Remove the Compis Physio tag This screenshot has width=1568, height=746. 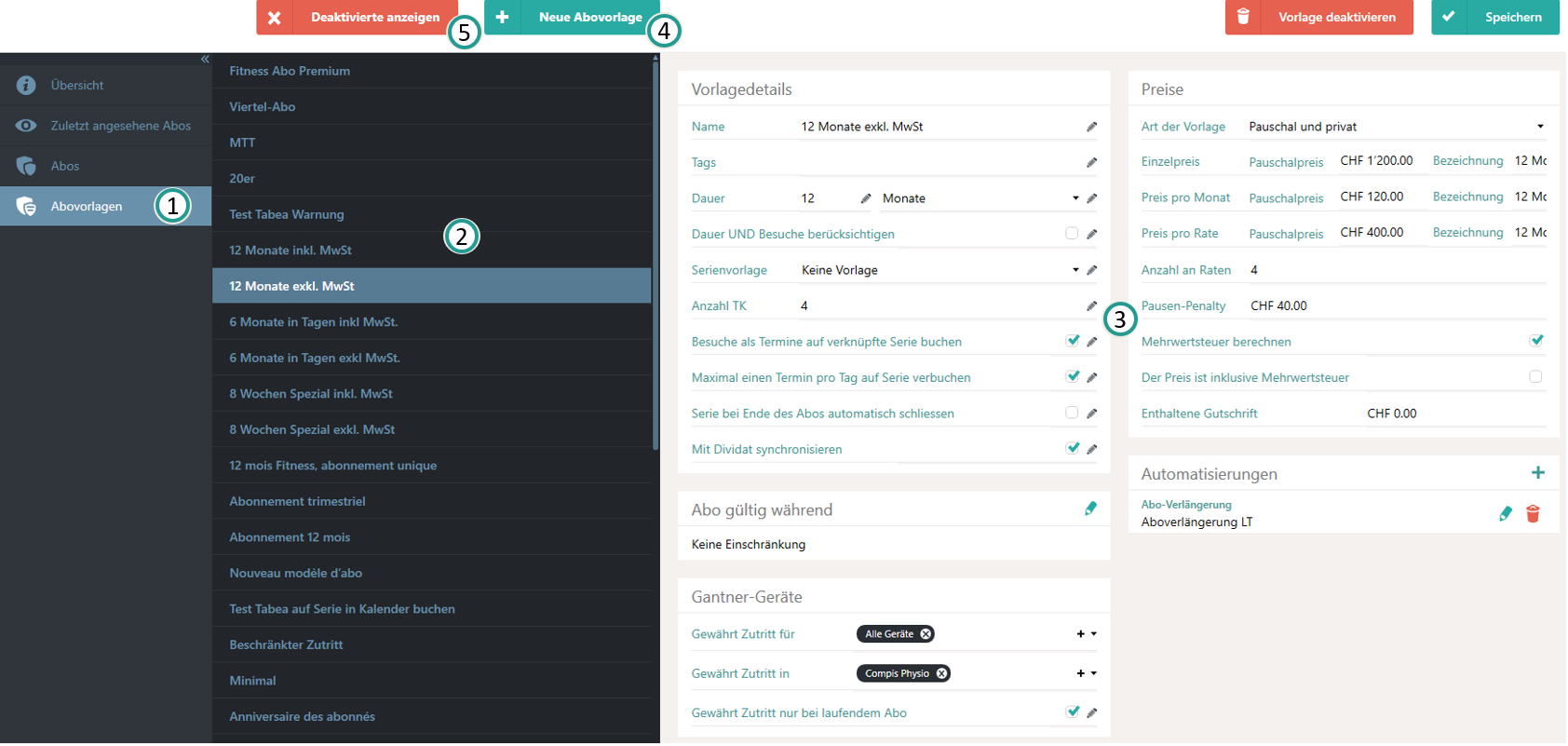click(941, 673)
